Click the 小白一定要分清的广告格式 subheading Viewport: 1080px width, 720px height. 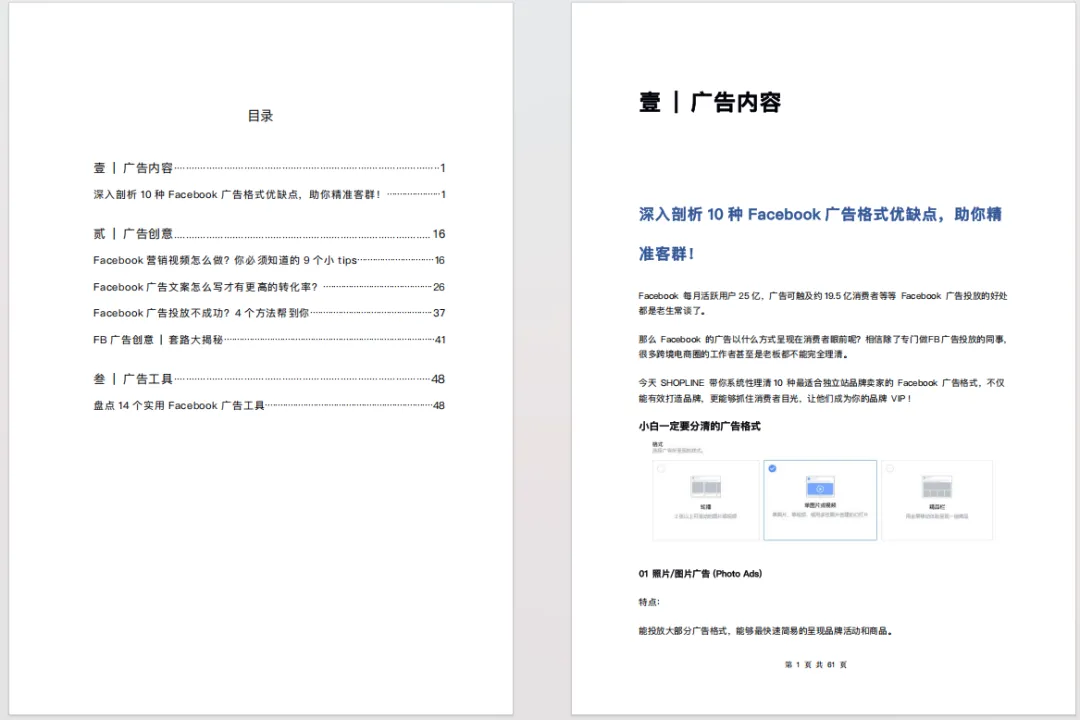click(701, 427)
